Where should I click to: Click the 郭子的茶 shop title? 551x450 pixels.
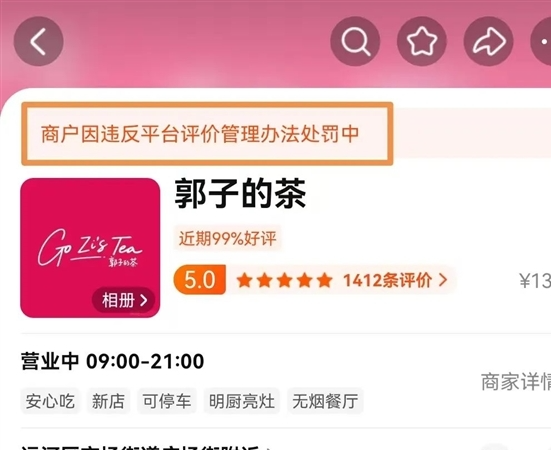(240, 194)
